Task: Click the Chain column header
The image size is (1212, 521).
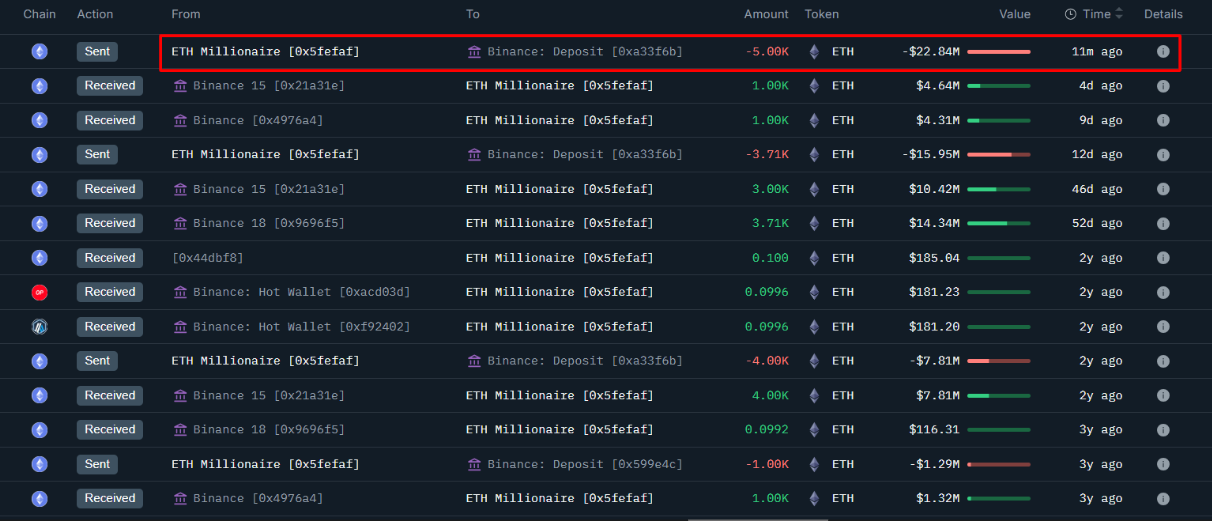Action: 40,14
